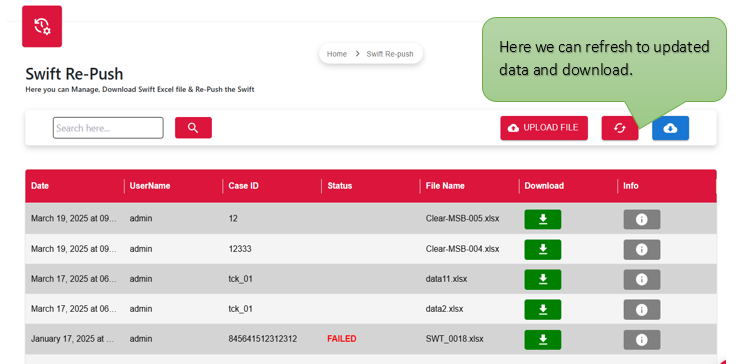Go to Home in the breadcrumb
Screen dimensions: 738x364
pyautogui.click(x=337, y=54)
